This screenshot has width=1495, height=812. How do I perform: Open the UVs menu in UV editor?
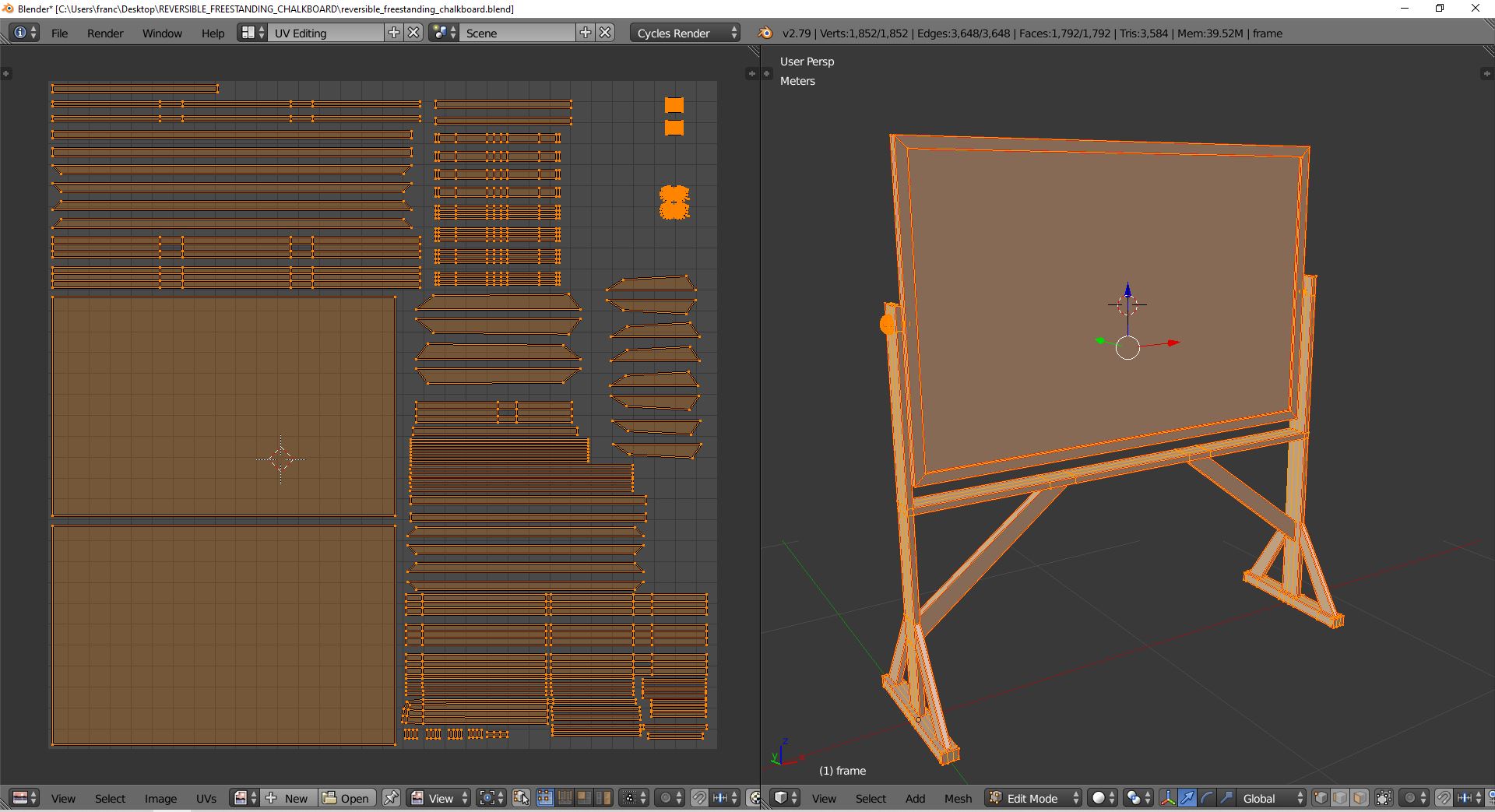(206, 798)
